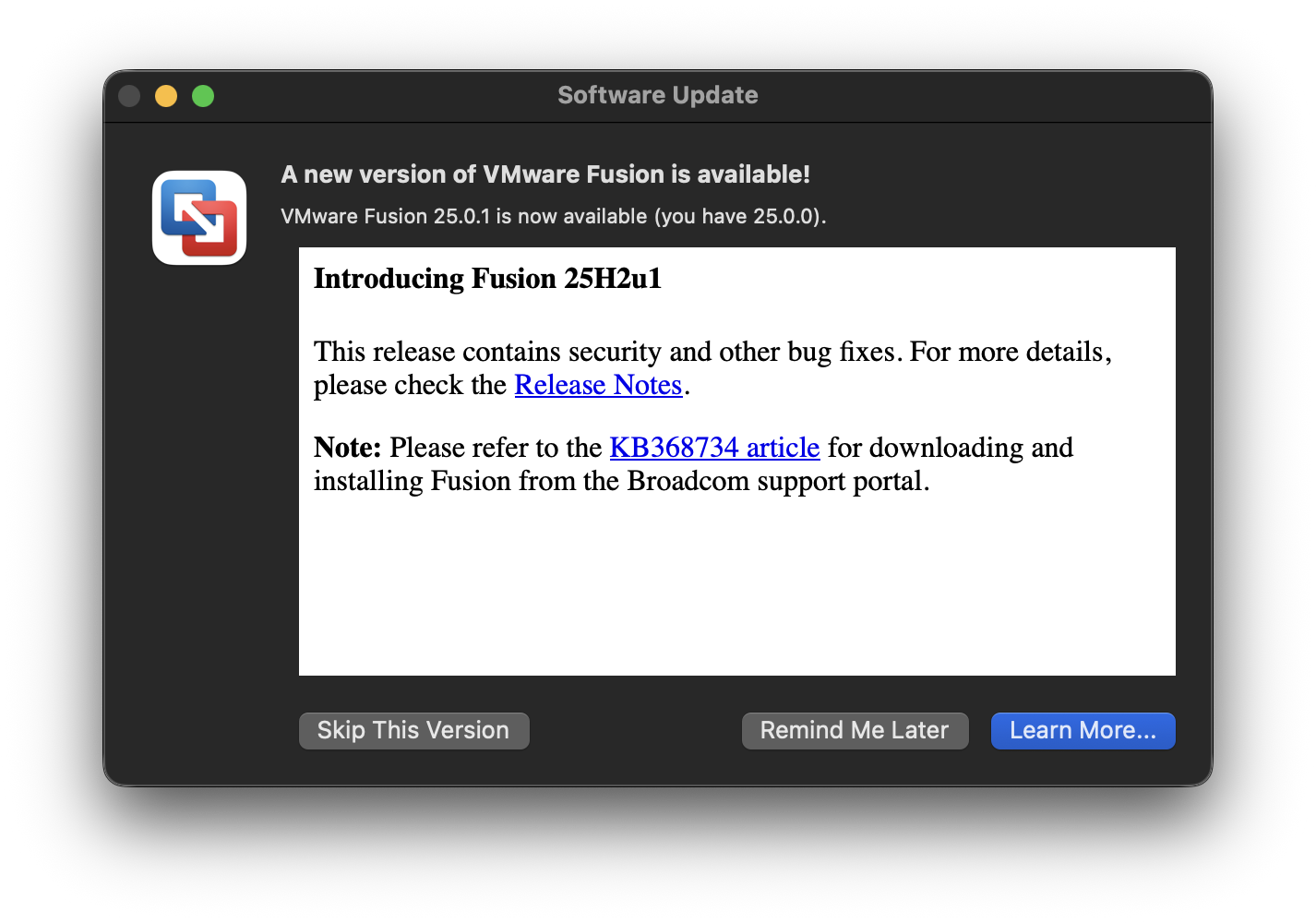Click the 'please check the' text before Release Notes
The height and width of the screenshot is (923, 1316).
[410, 385]
